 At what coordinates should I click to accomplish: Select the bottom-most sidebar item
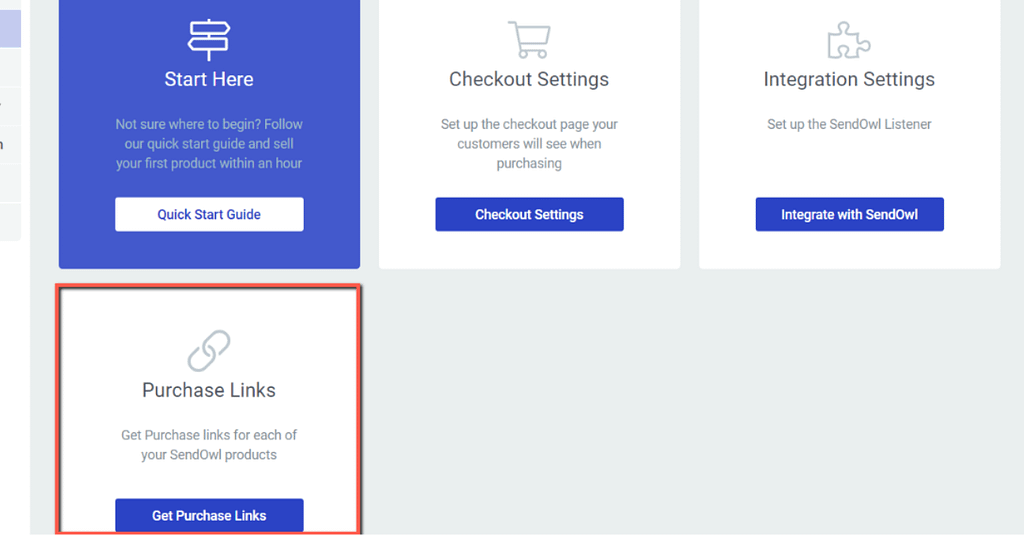(x=10, y=222)
